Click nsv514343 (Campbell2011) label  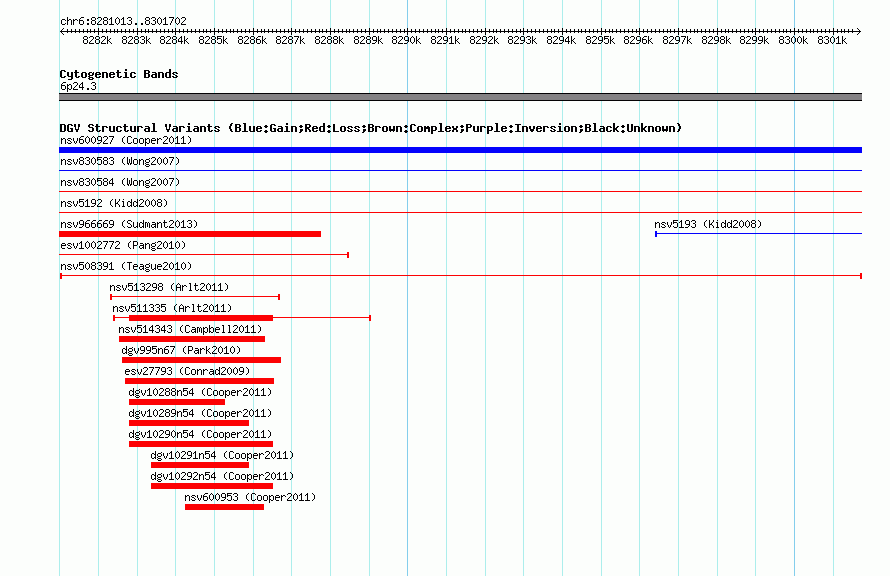(x=190, y=329)
